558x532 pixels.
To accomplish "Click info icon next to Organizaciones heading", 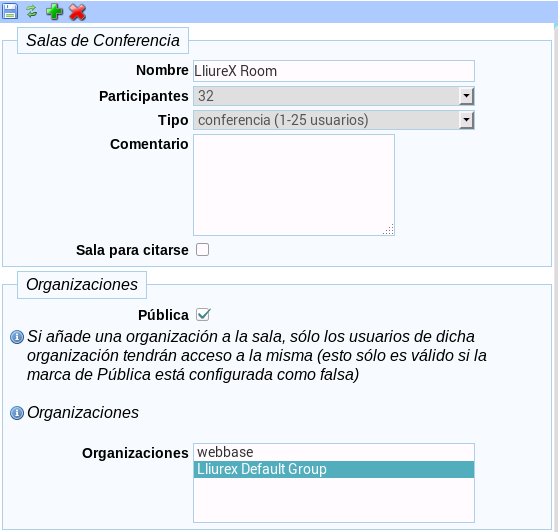I will pos(17,413).
